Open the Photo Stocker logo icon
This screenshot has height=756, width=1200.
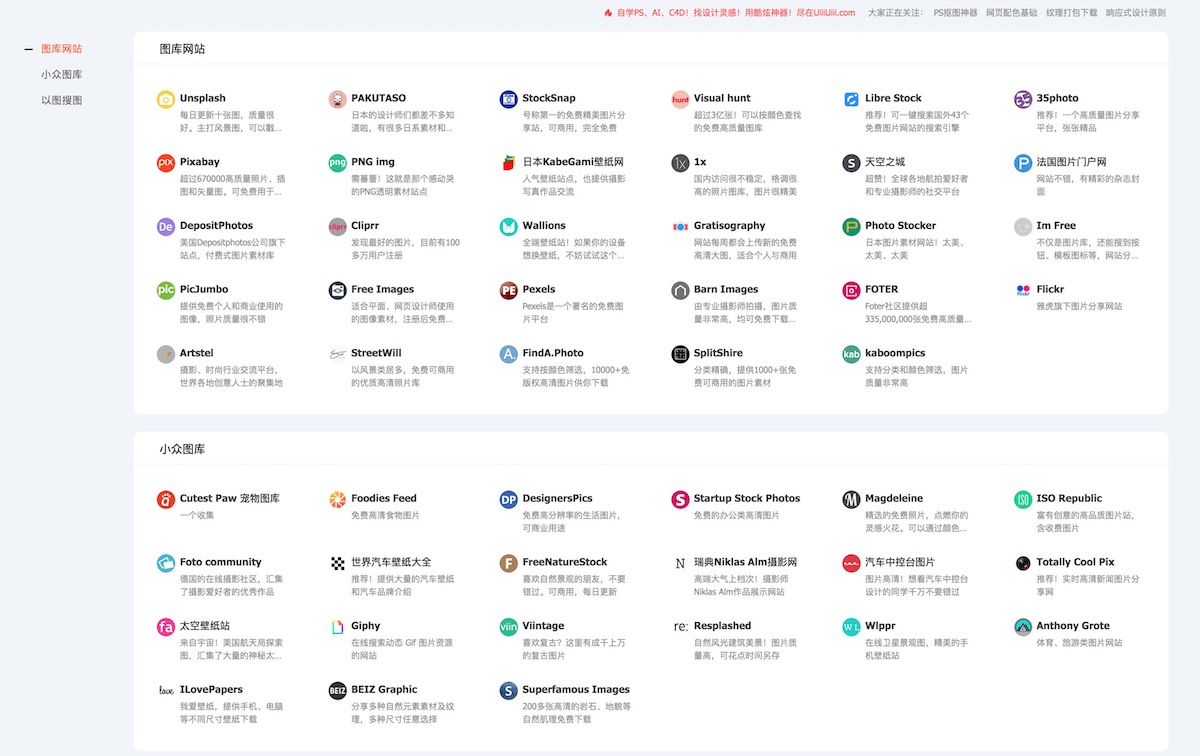pyautogui.click(x=851, y=227)
